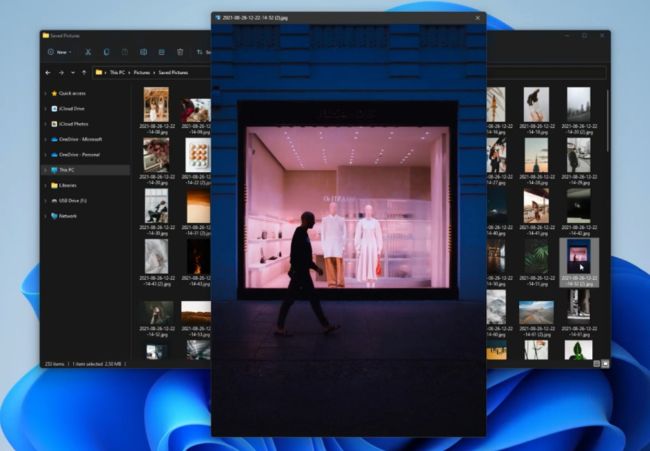Select the egg tray photo thumbnail
650x451 pixels.
pos(198,155)
